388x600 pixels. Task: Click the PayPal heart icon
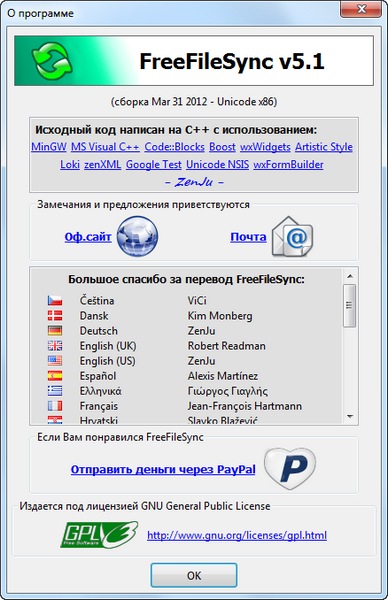[x=290, y=468]
